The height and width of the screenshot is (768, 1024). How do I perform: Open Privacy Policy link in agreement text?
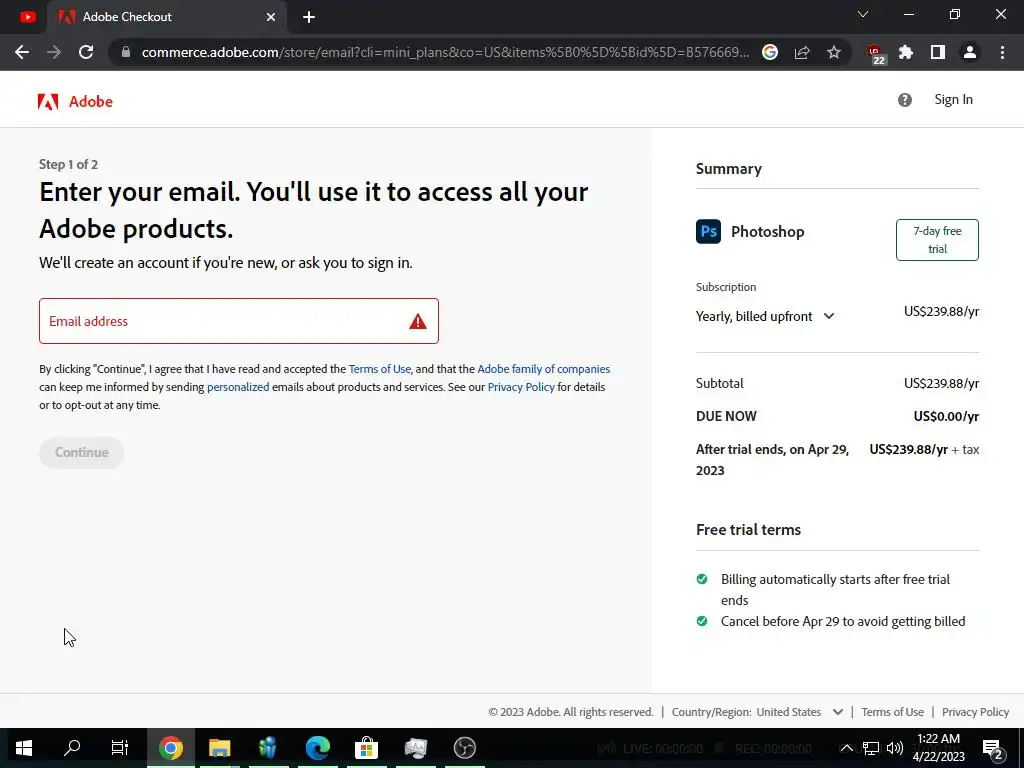pos(520,387)
